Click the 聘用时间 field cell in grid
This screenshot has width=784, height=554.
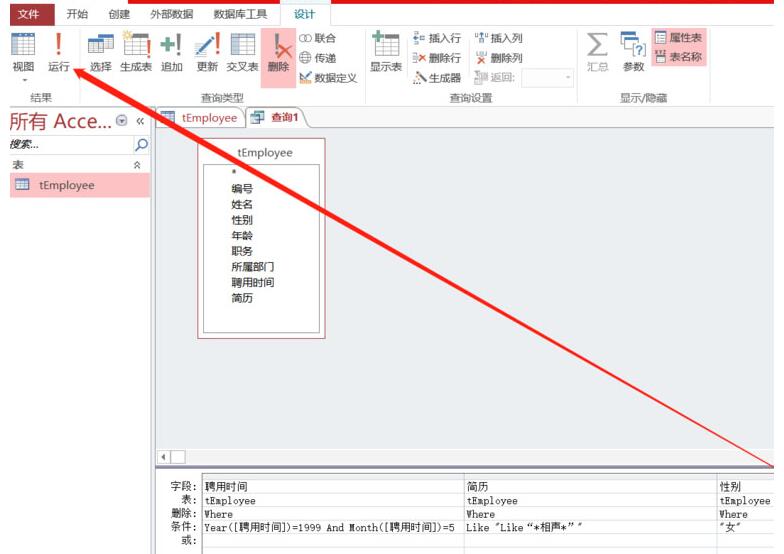pyautogui.click(x=333, y=486)
